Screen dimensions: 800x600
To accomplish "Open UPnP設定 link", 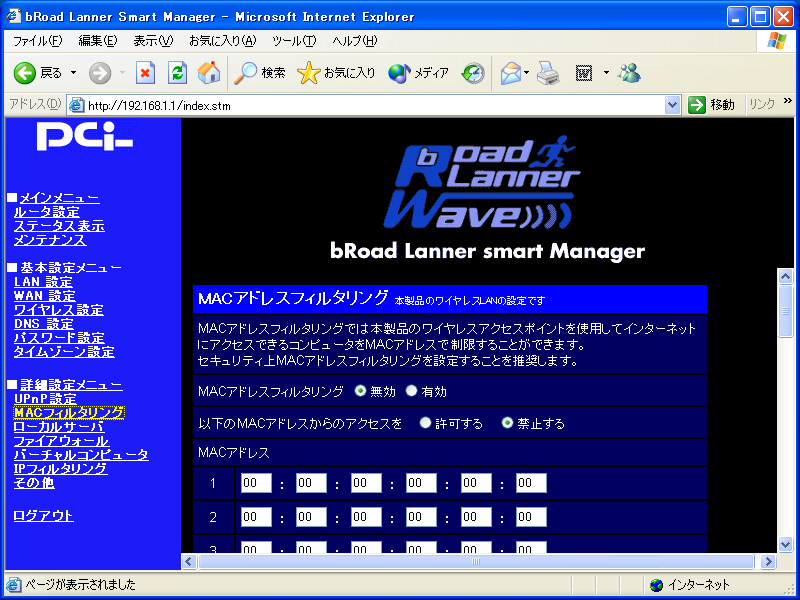I will 45,399.
